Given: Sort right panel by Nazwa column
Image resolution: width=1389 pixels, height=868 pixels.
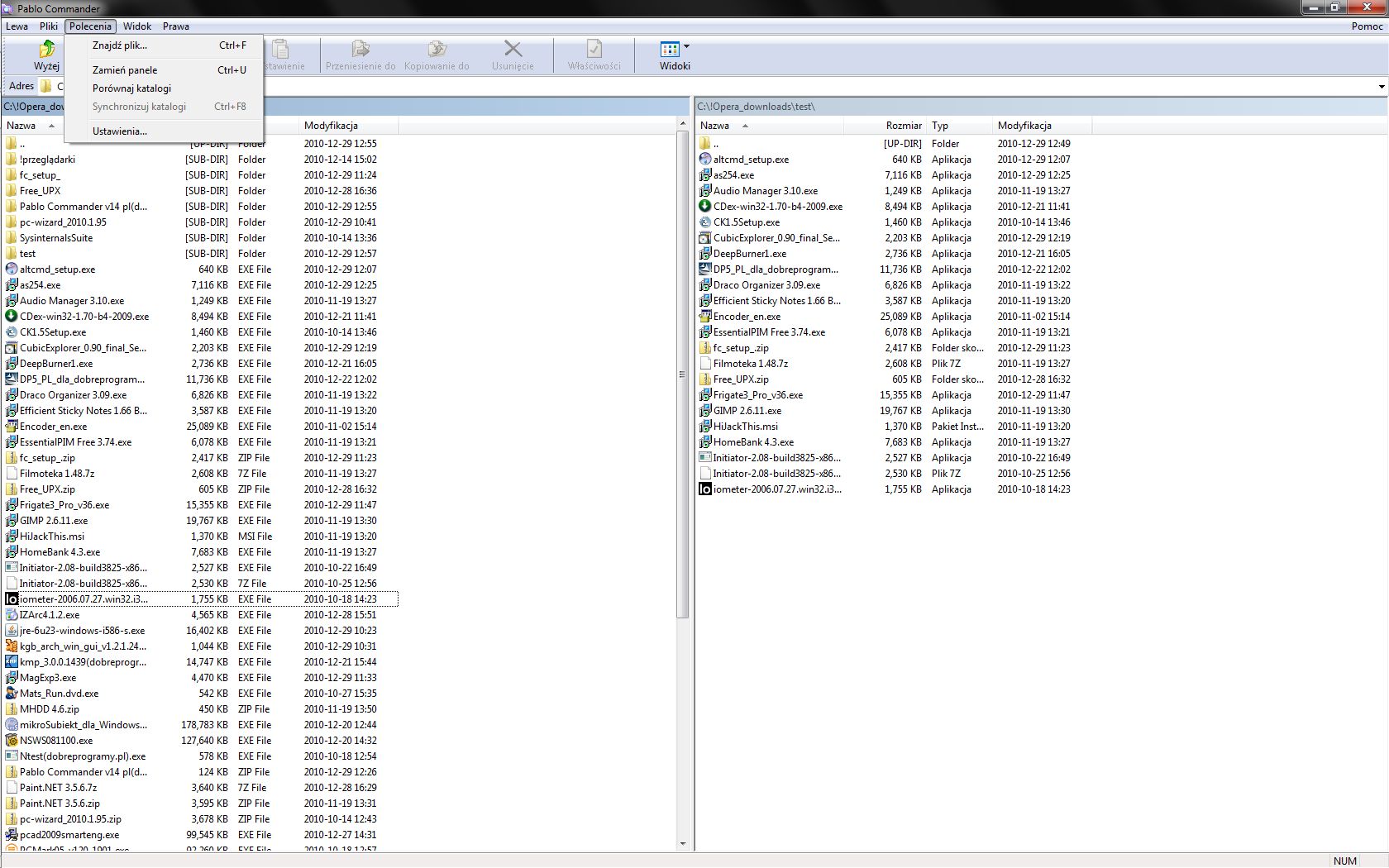Looking at the screenshot, I should (x=769, y=126).
